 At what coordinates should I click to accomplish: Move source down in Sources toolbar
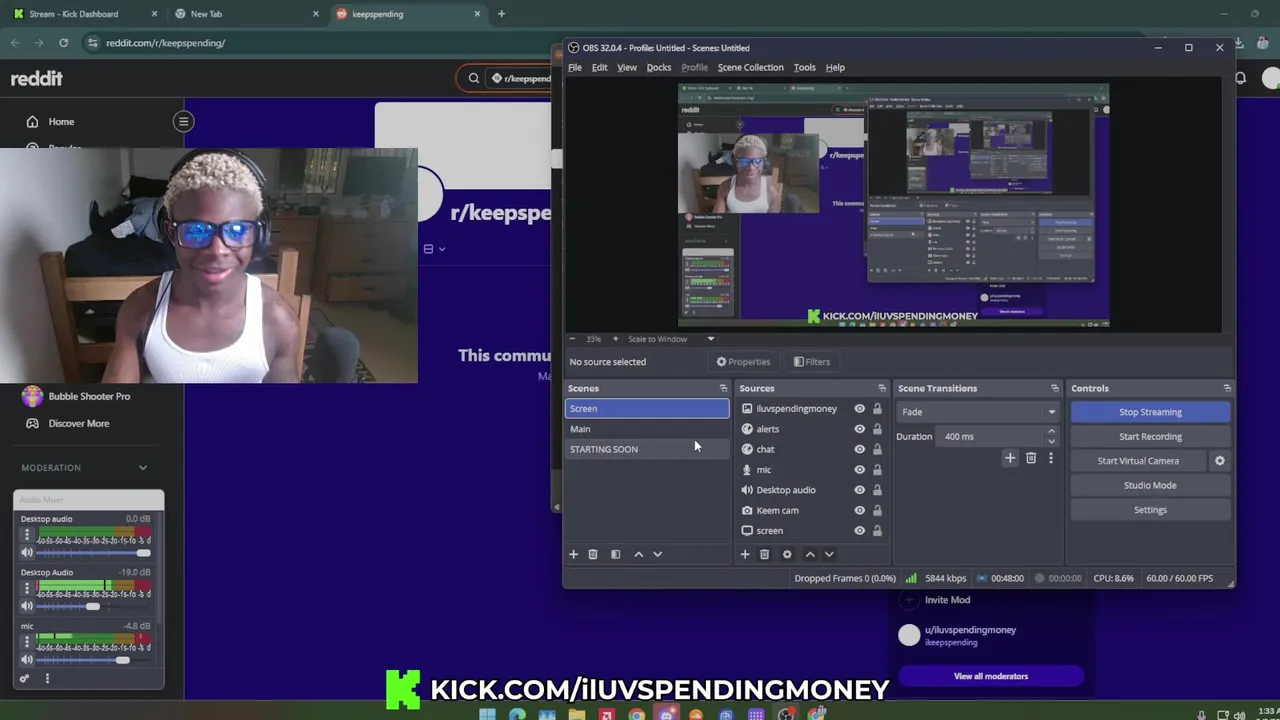coord(829,554)
